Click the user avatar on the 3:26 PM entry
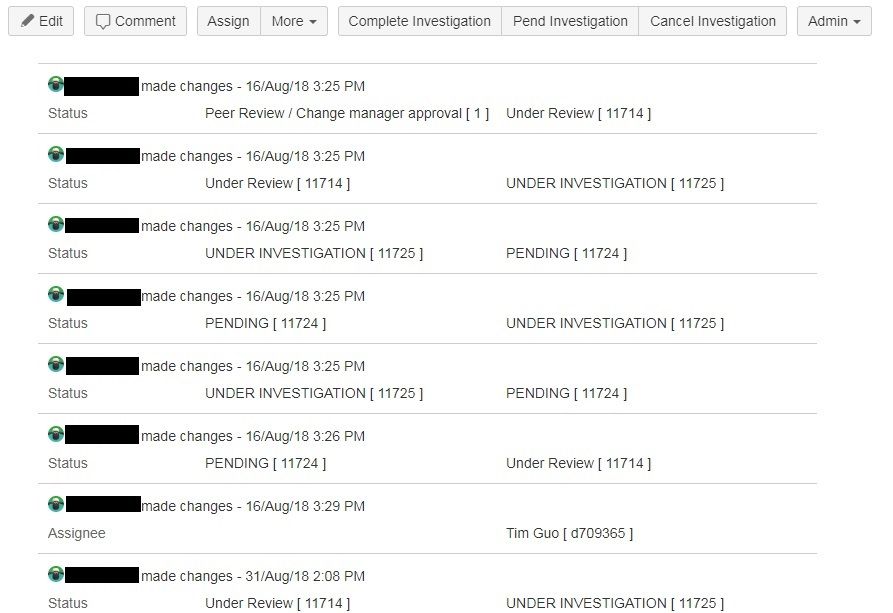 (x=56, y=434)
